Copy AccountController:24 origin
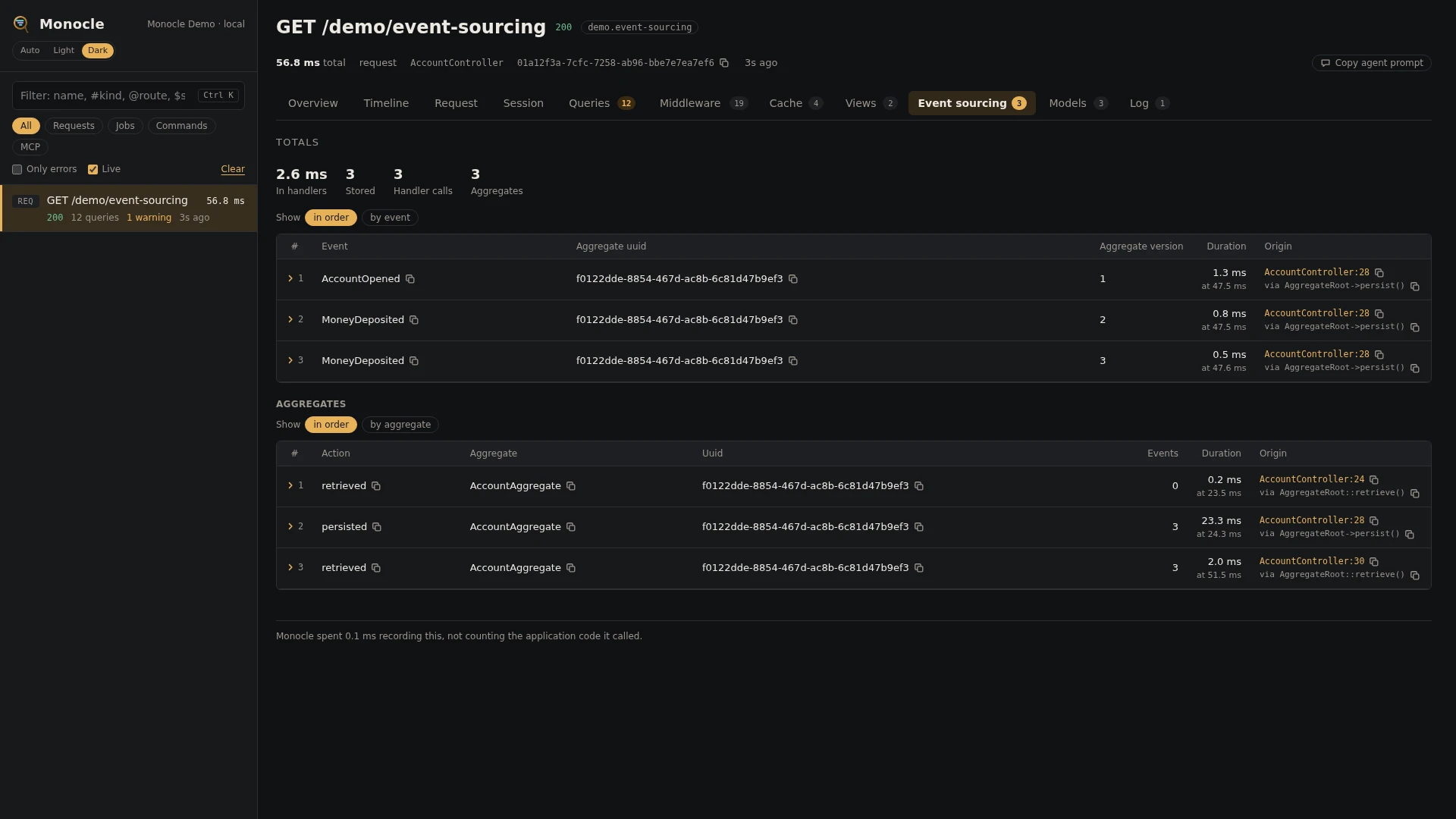 click(1374, 480)
